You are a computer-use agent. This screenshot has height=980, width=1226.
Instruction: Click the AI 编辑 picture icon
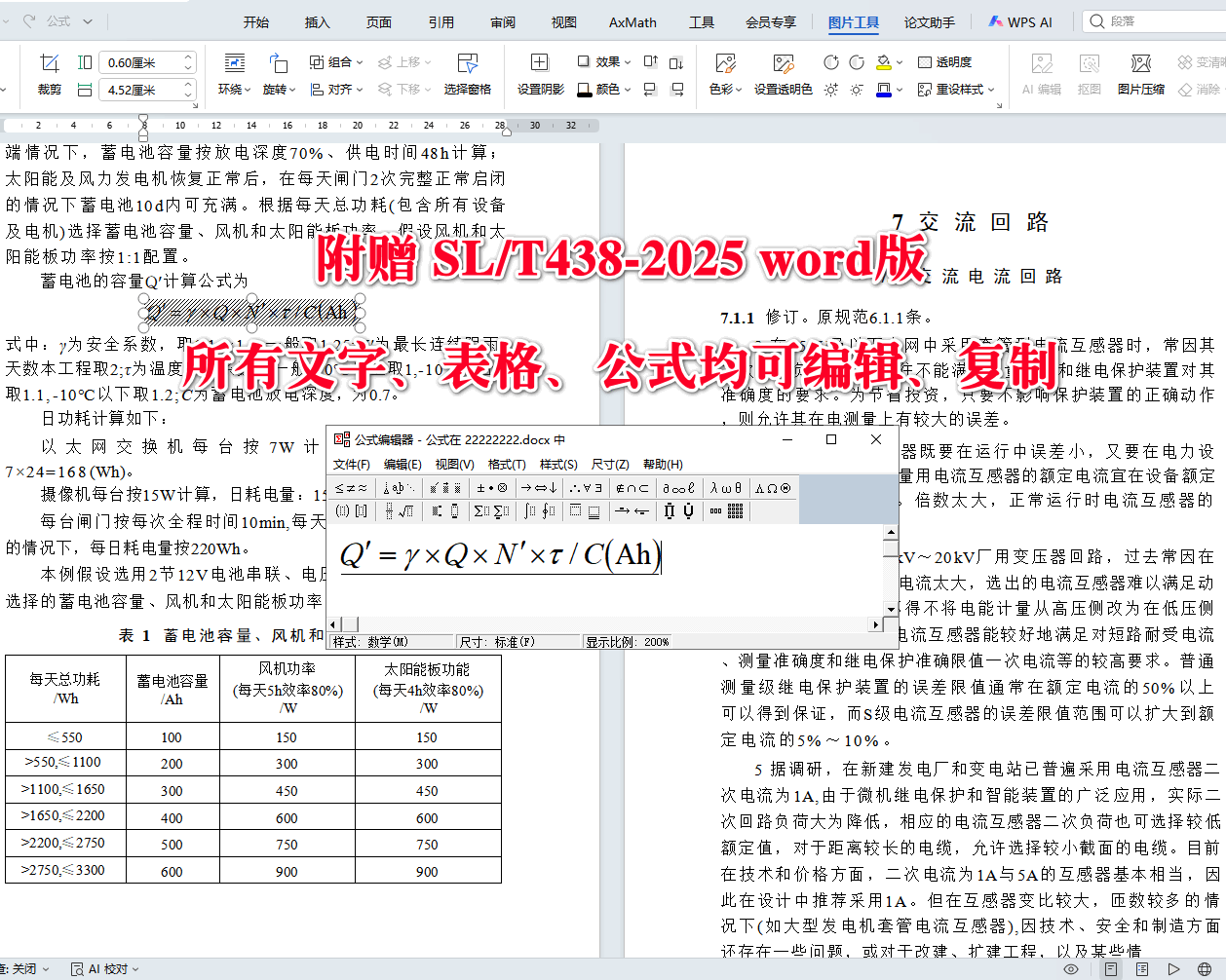(x=1042, y=74)
